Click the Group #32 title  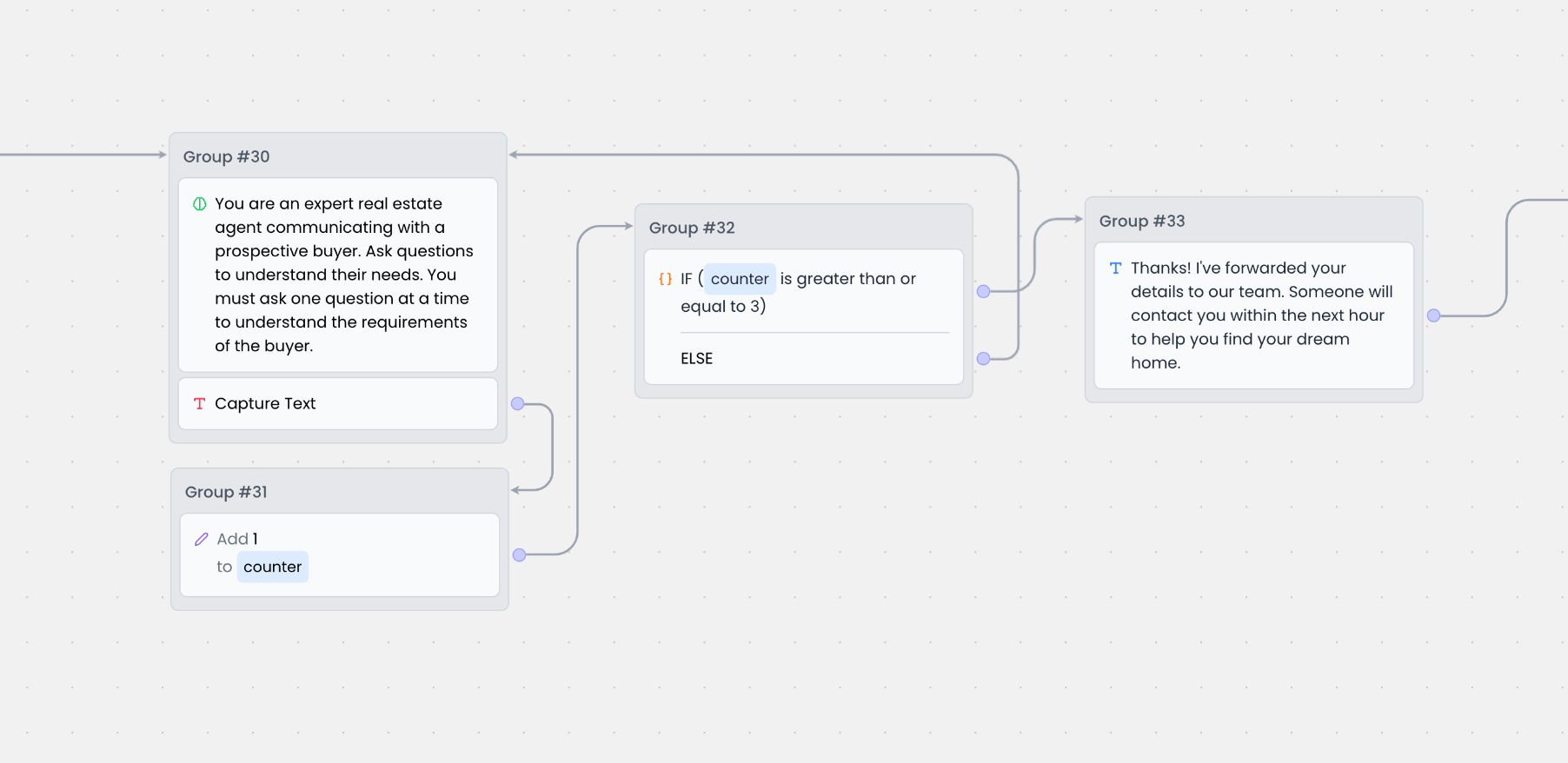point(692,228)
